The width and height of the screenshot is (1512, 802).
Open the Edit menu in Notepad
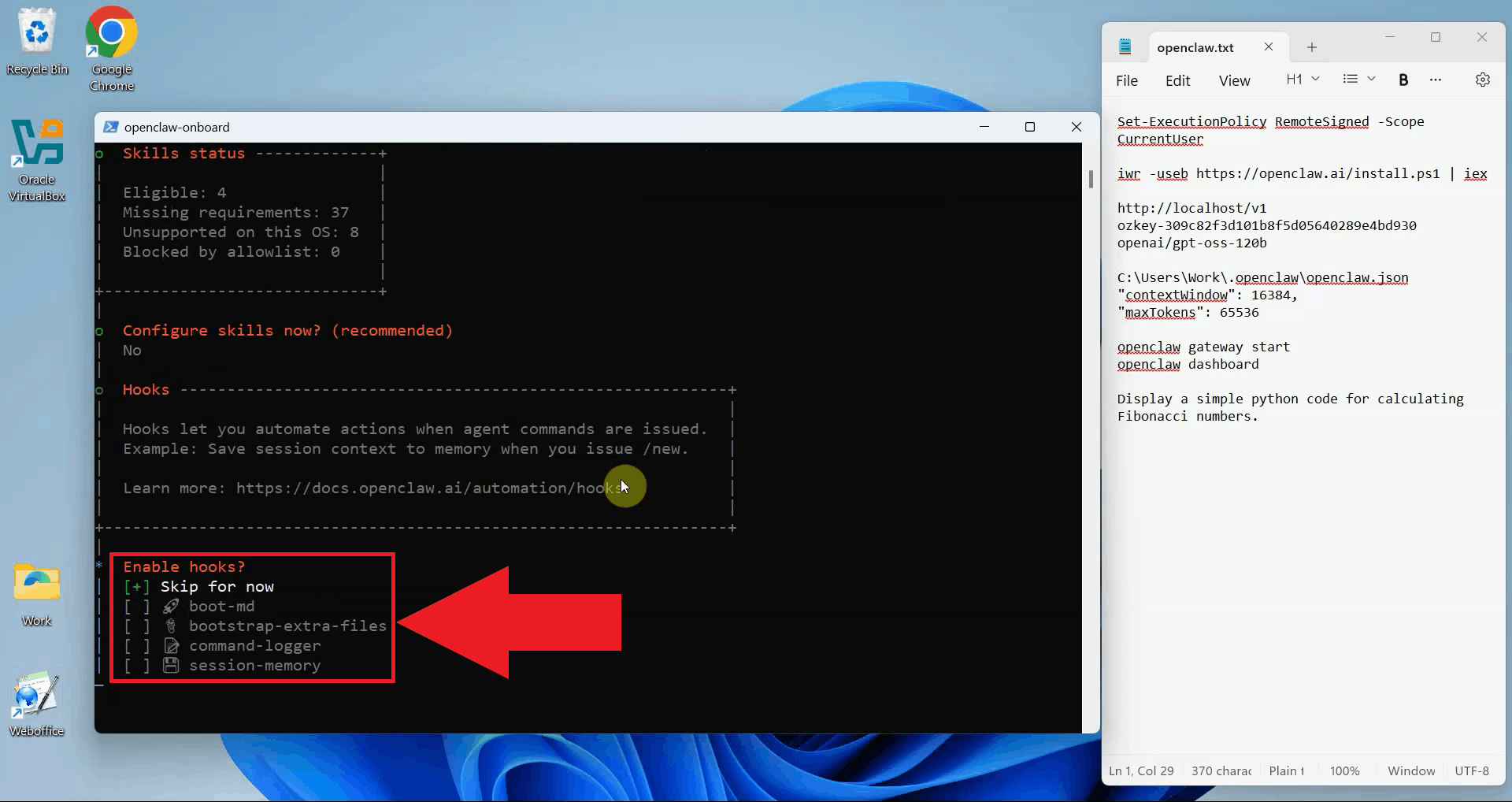1177,80
